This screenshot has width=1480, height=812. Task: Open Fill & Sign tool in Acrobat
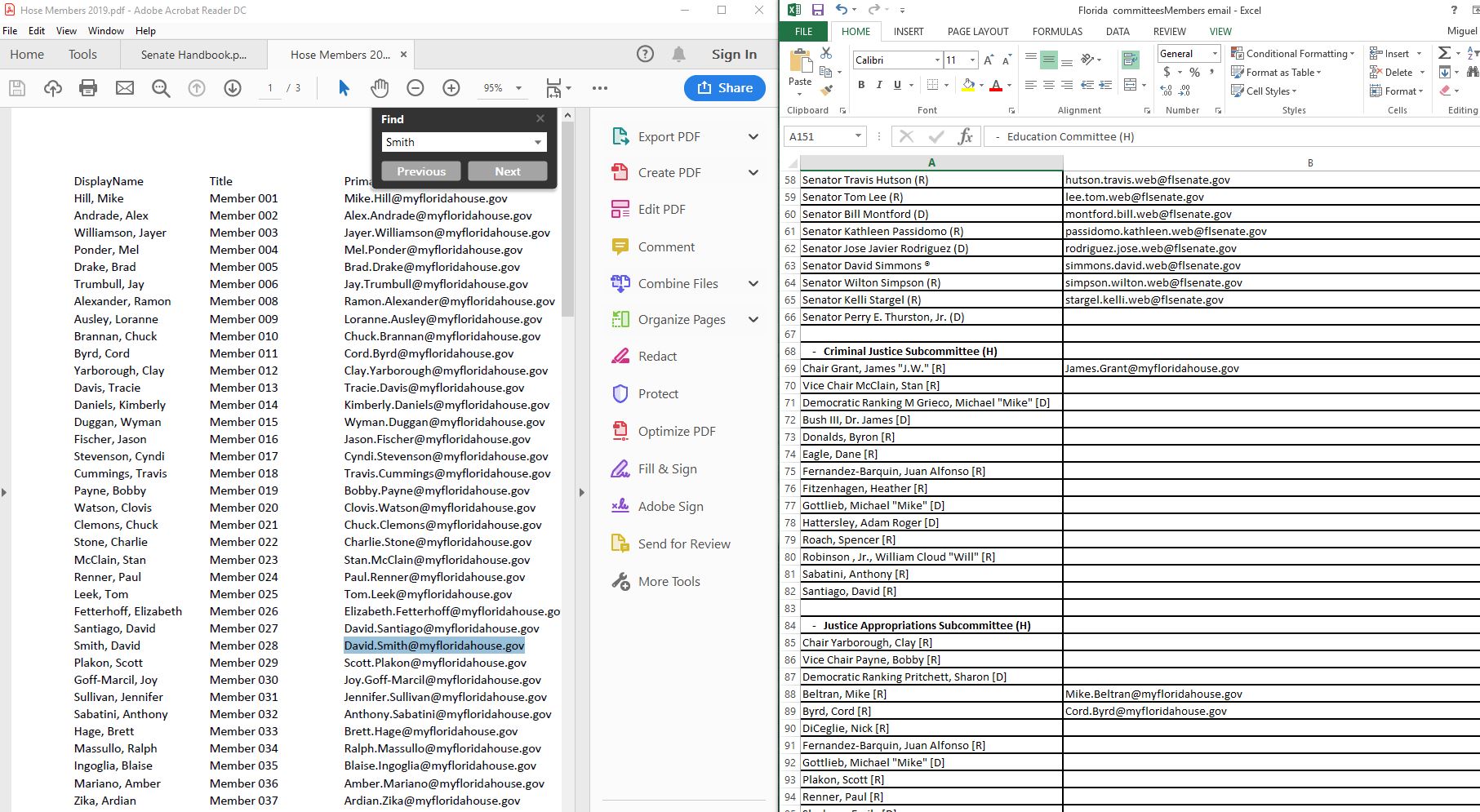coord(654,469)
